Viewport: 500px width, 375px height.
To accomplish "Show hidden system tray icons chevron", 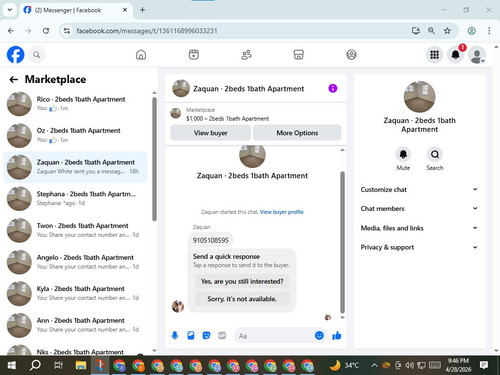I will pos(374,365).
